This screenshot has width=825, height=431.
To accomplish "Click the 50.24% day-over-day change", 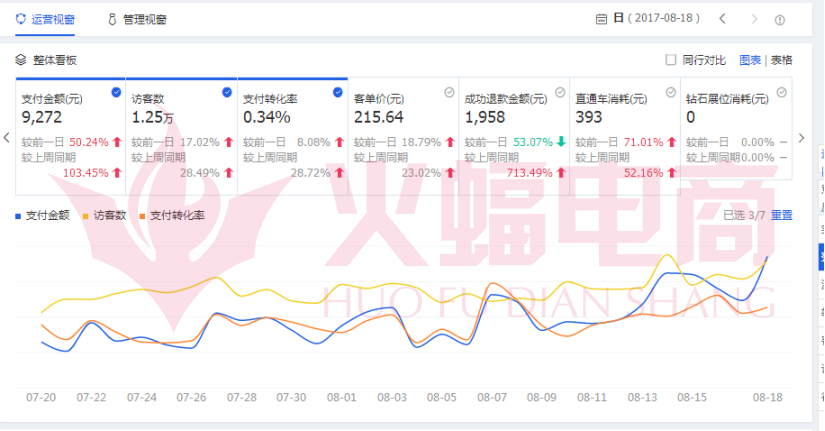I will pos(88,142).
